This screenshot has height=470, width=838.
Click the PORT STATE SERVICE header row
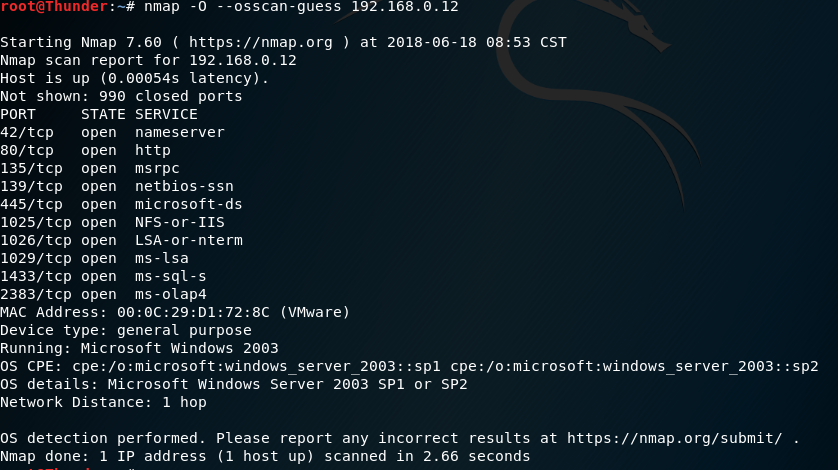point(99,114)
